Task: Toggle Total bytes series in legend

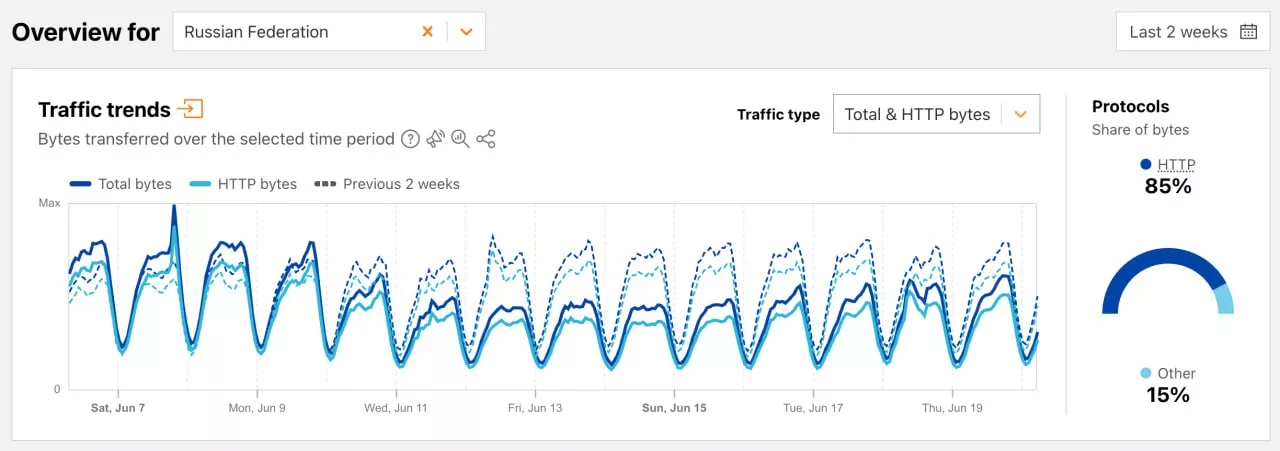Action: coord(121,184)
